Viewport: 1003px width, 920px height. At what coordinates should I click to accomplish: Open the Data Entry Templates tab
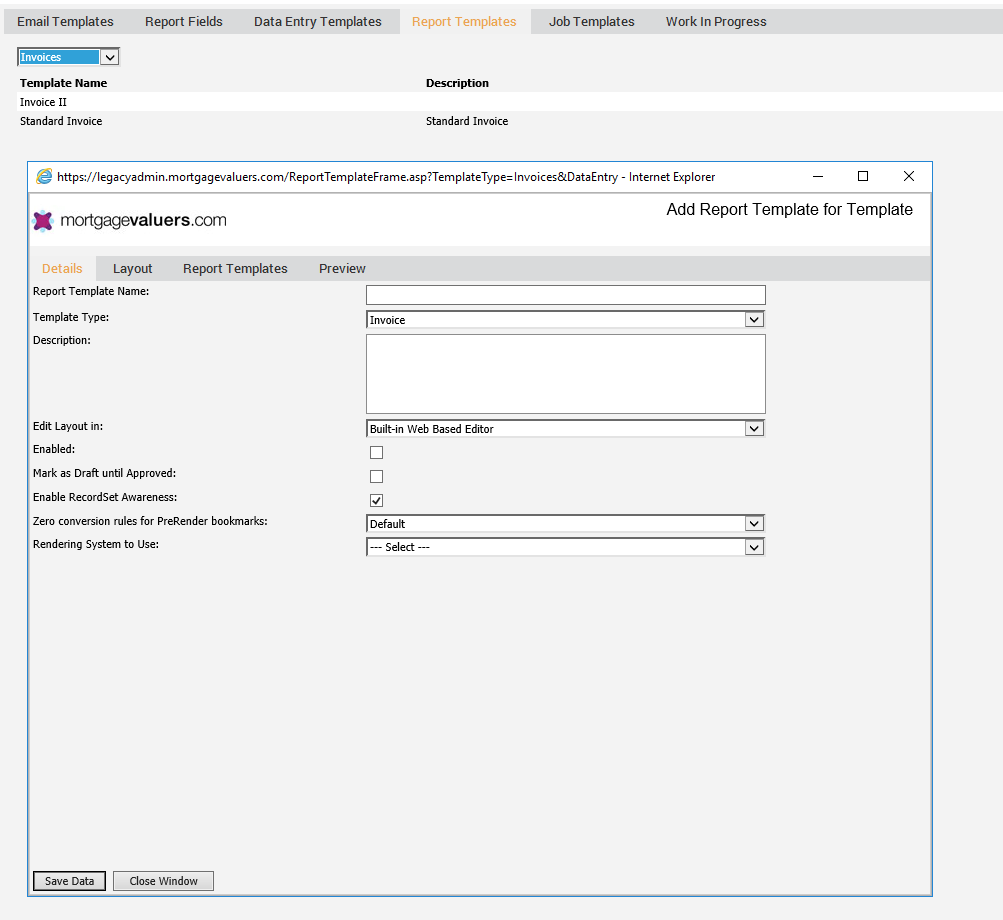pyautogui.click(x=317, y=22)
